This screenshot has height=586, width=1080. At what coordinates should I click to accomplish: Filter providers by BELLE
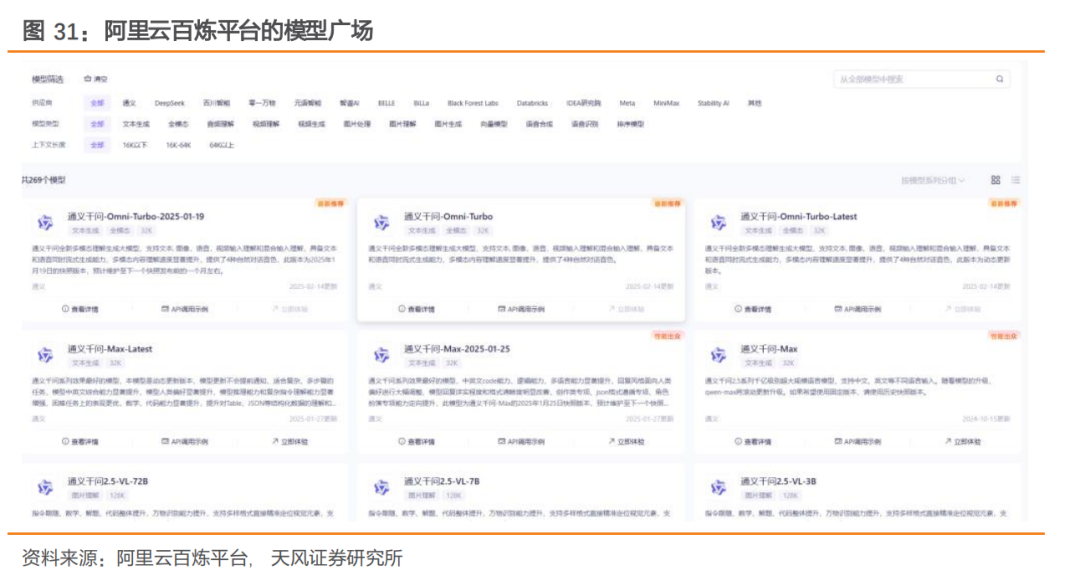(386, 103)
